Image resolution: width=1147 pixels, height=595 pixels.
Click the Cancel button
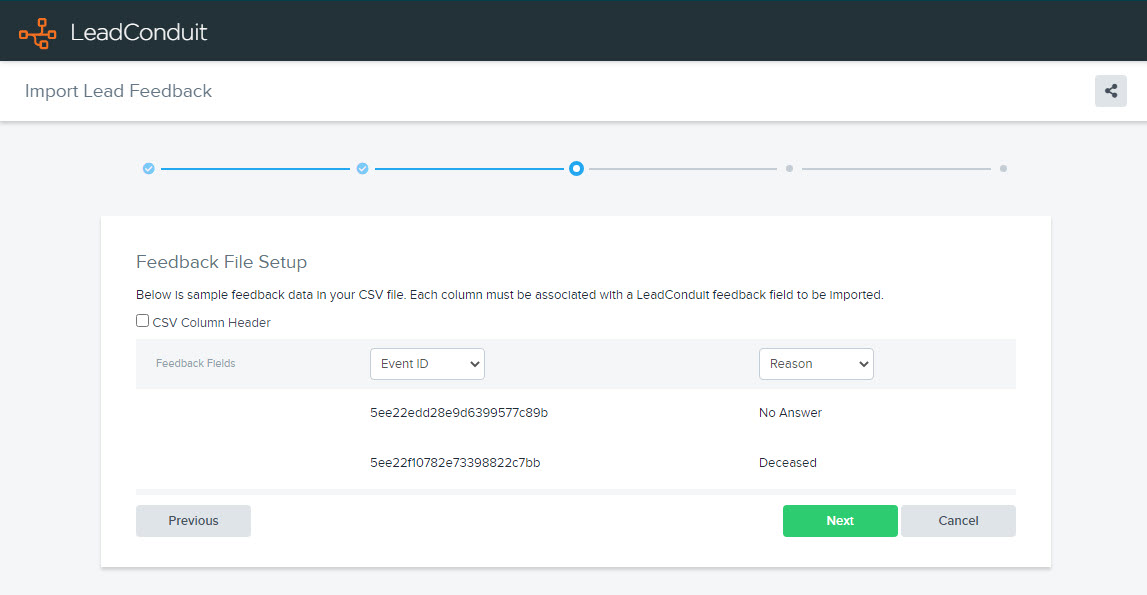(958, 521)
